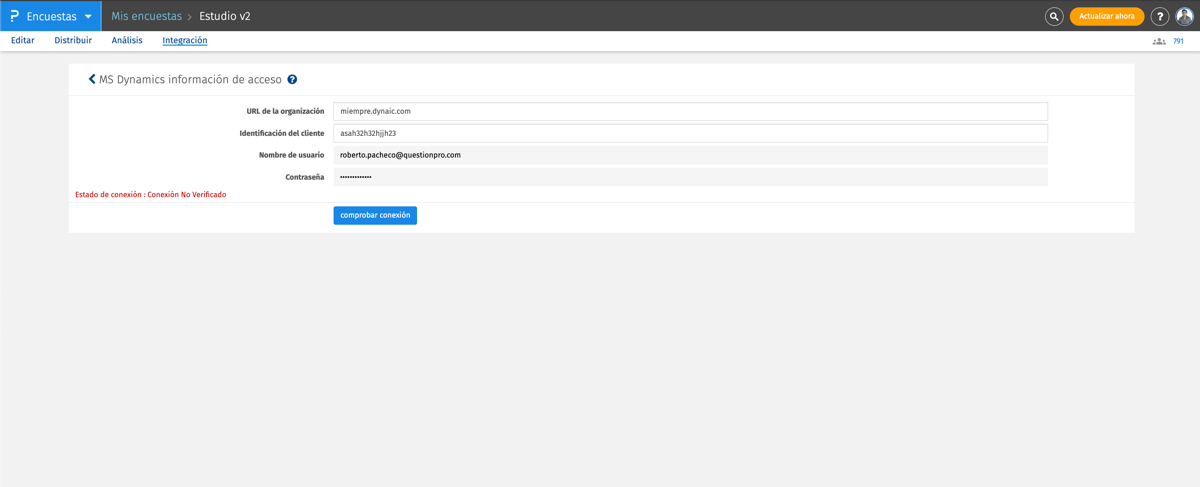This screenshot has width=1200, height=487.
Task: Click the Estudio v2 survey title
Action: point(225,16)
